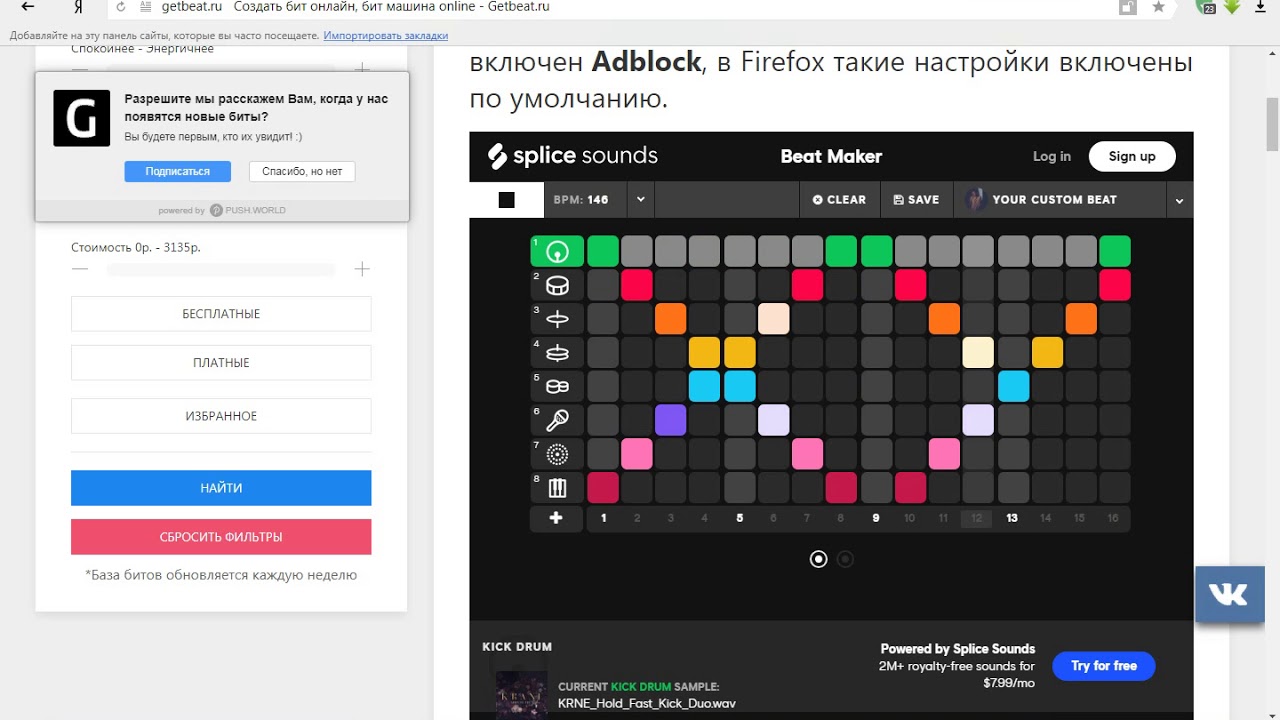Toggle the crimson pad at step 1 in row 8
This screenshot has height=720, width=1280.
[603, 488]
